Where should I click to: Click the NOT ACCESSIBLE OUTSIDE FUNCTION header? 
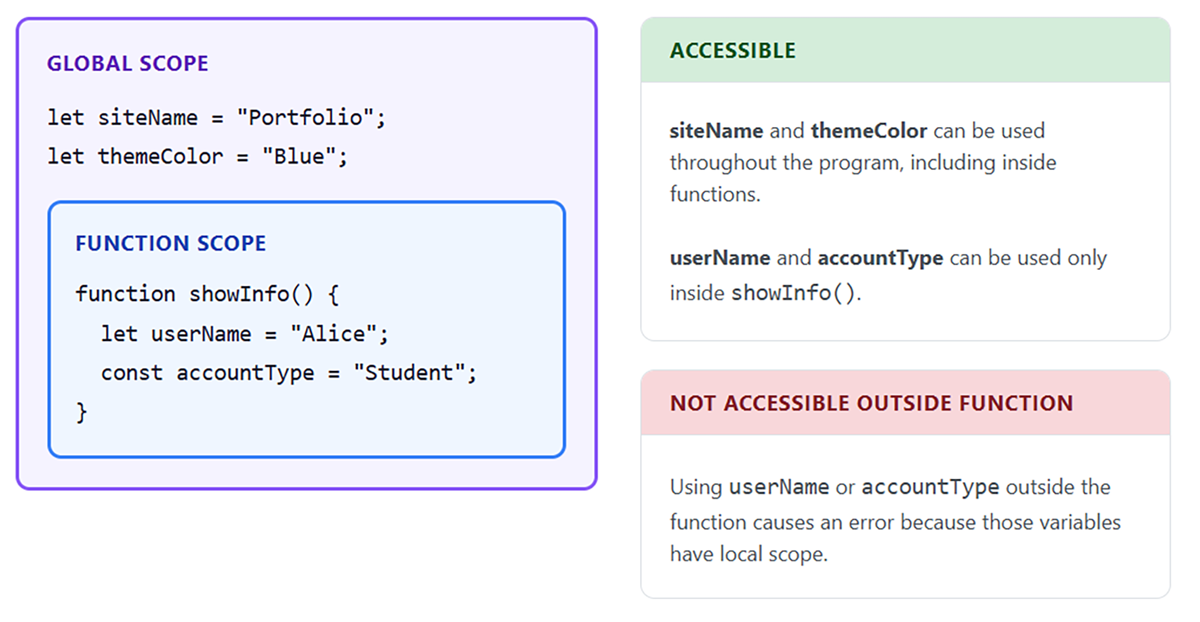[x=905, y=403]
